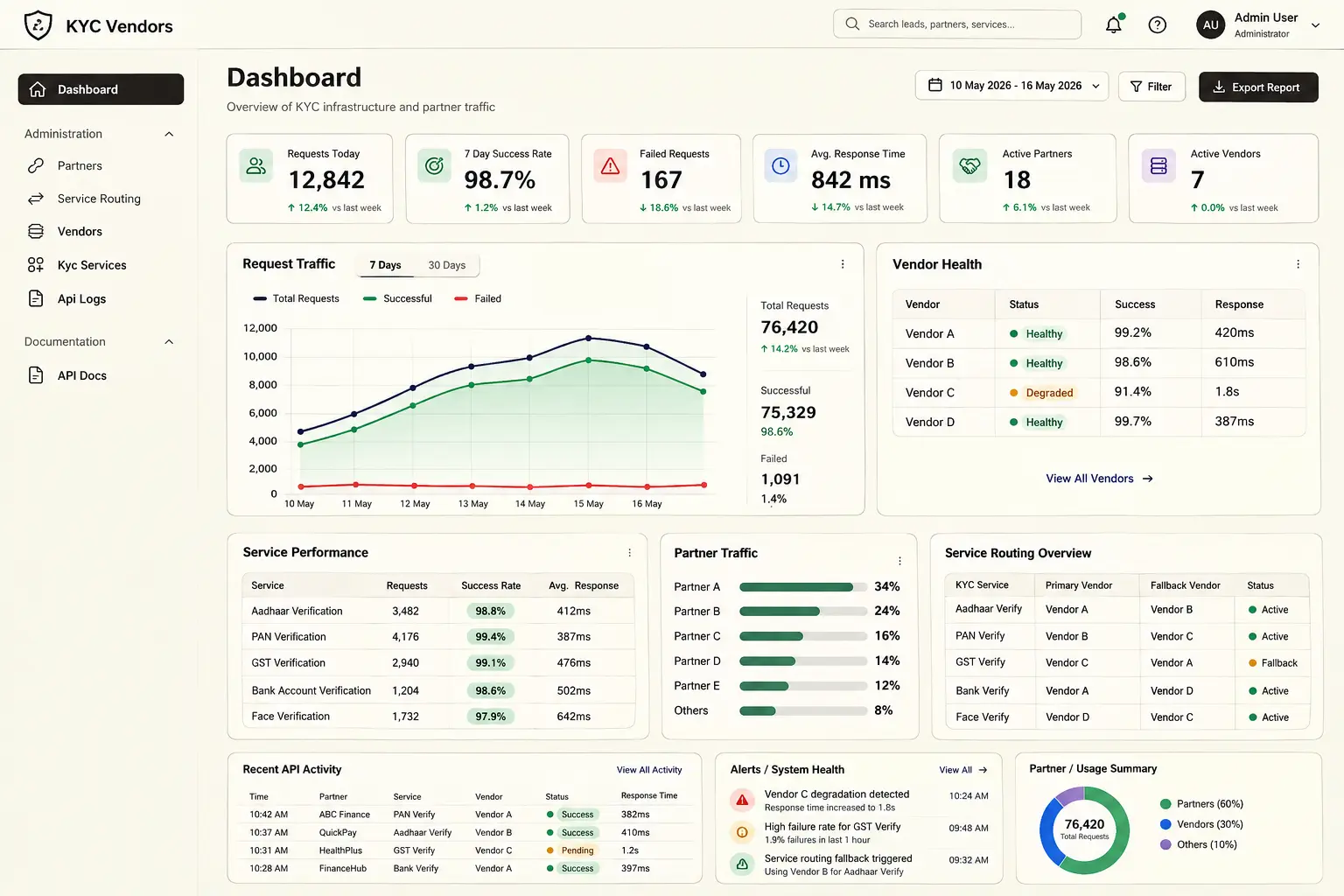Click the usage summary donut chart
1344x896 pixels.
pyautogui.click(x=1084, y=829)
